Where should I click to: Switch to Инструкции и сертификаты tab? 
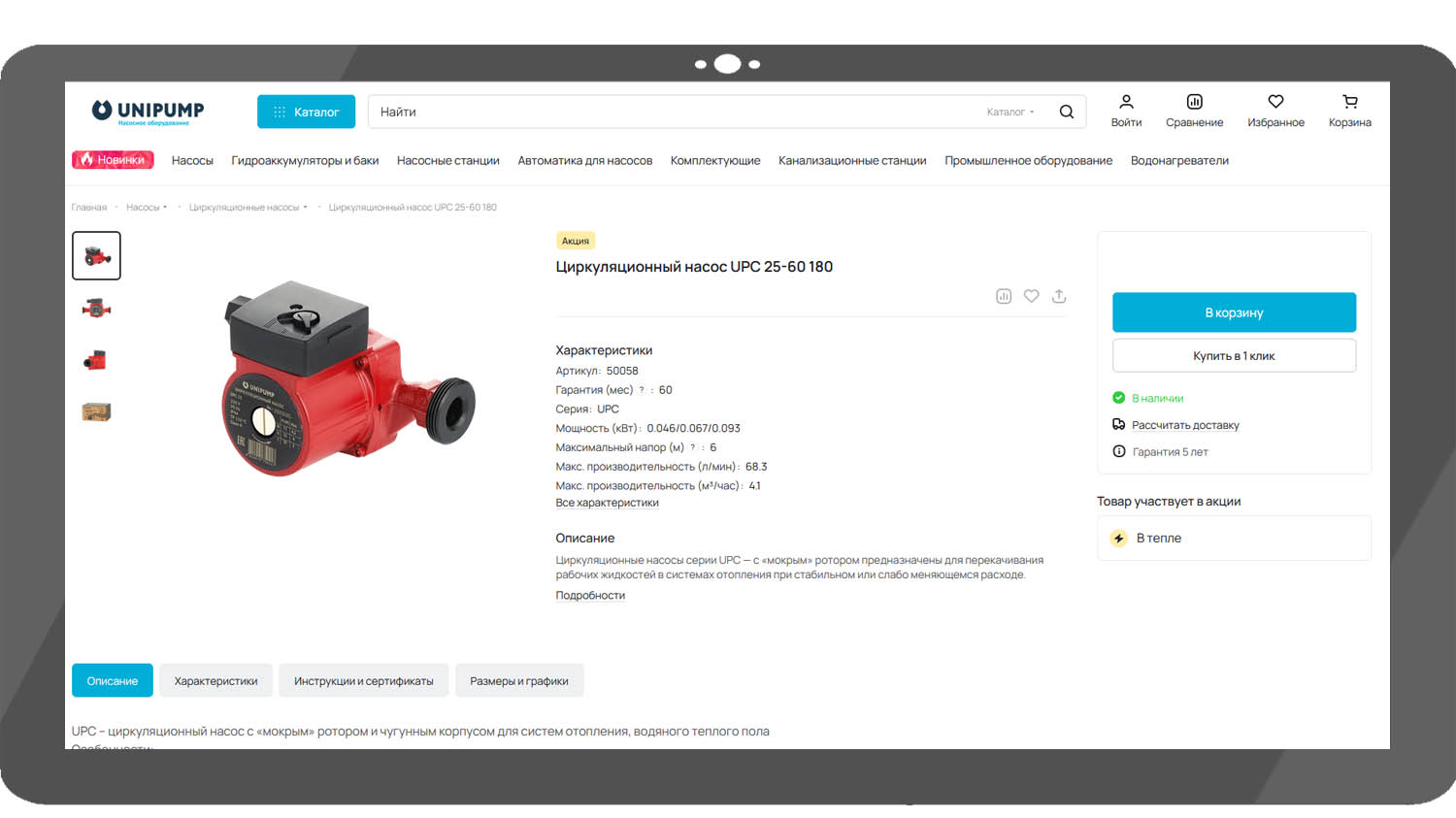click(363, 681)
